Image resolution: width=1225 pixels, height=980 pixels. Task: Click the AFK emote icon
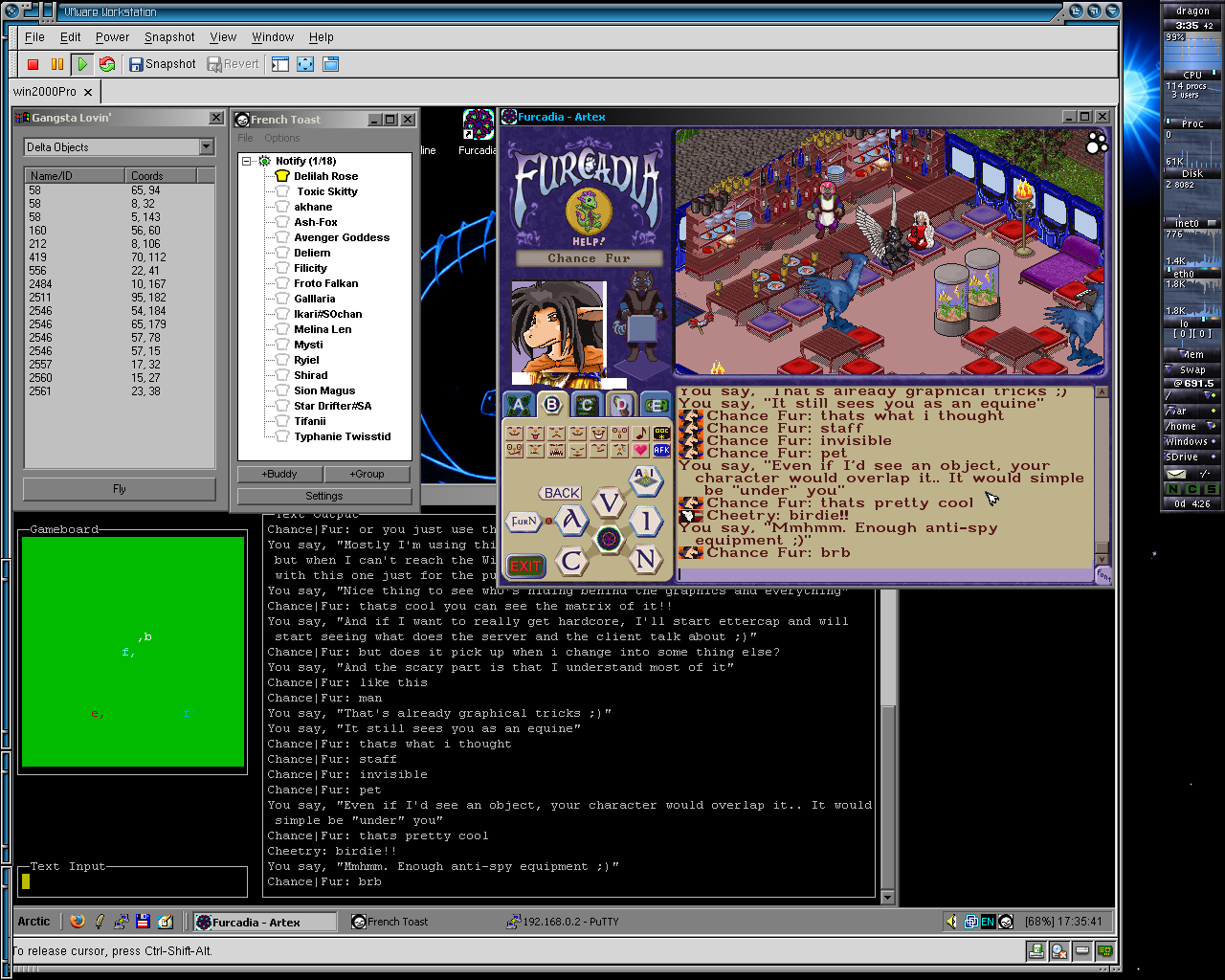tap(661, 450)
